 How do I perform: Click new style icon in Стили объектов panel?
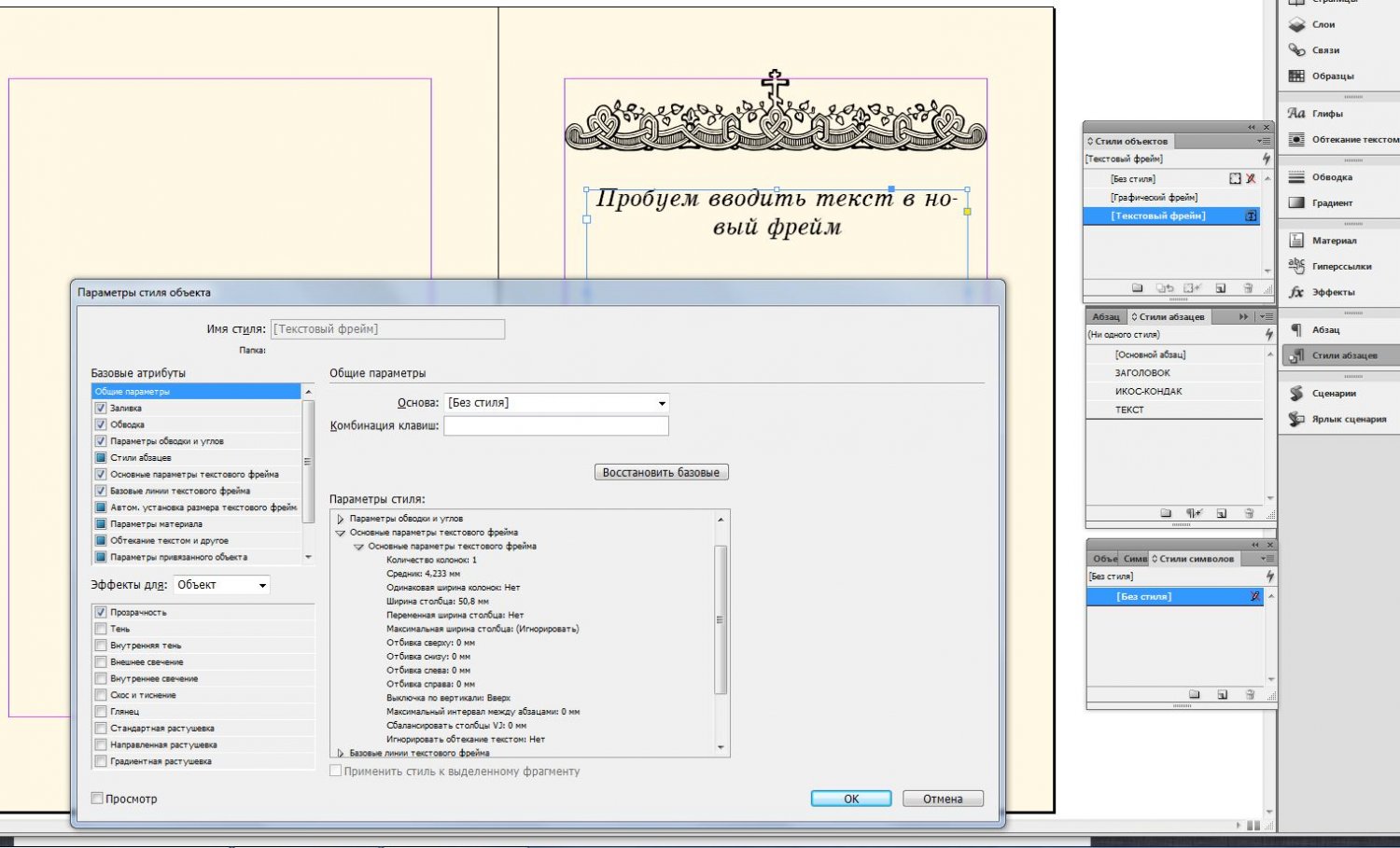tap(1221, 288)
